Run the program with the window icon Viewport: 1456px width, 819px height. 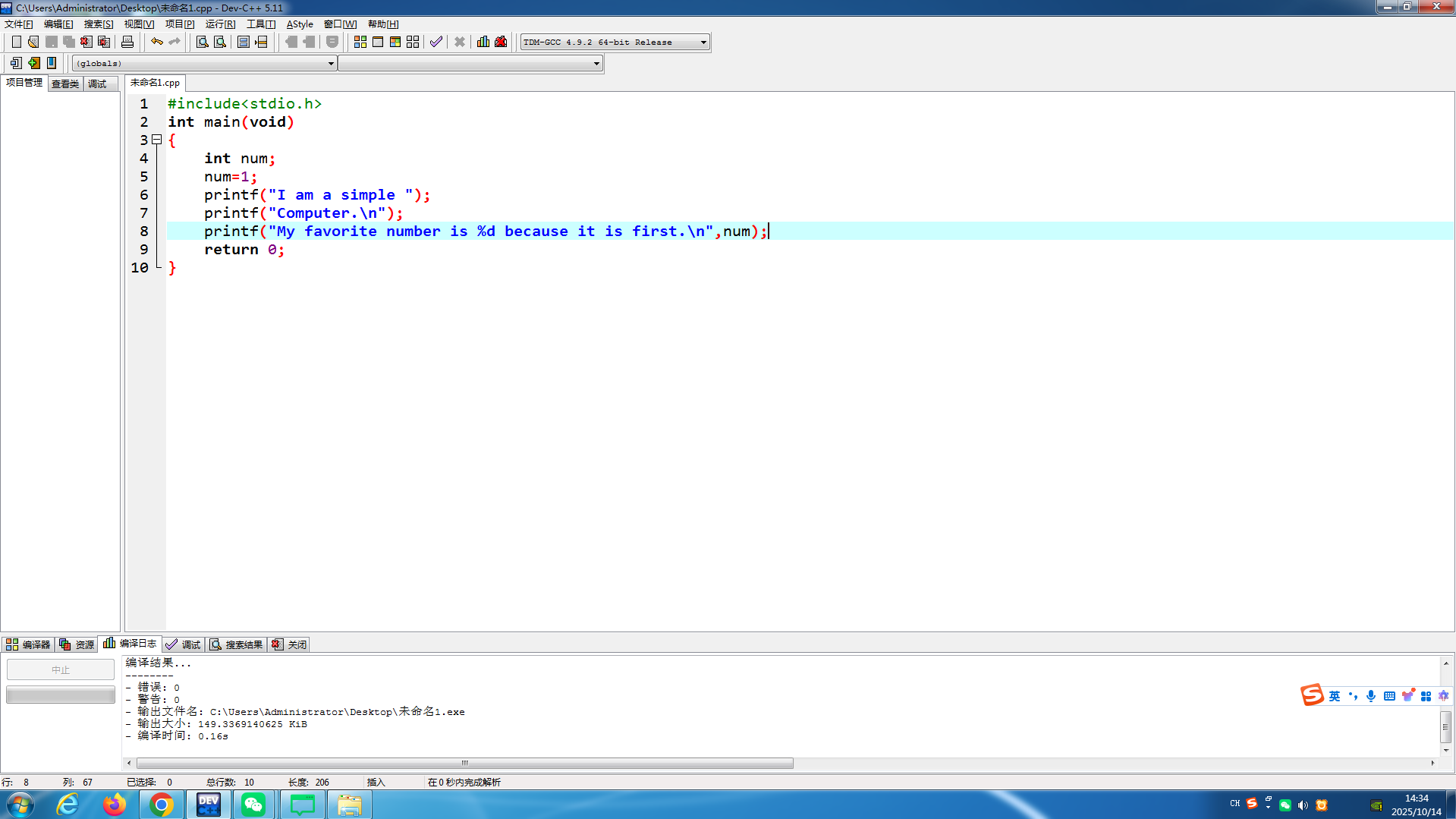(x=378, y=42)
